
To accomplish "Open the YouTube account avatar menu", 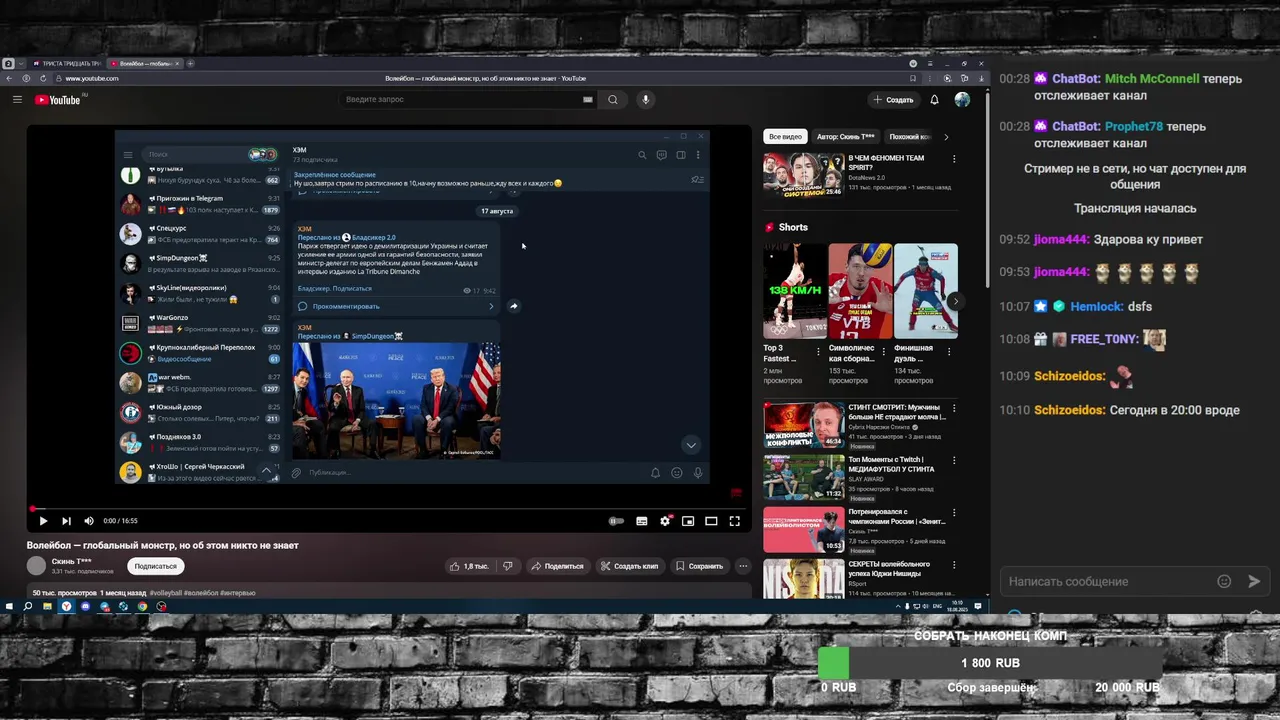I will click(962, 100).
